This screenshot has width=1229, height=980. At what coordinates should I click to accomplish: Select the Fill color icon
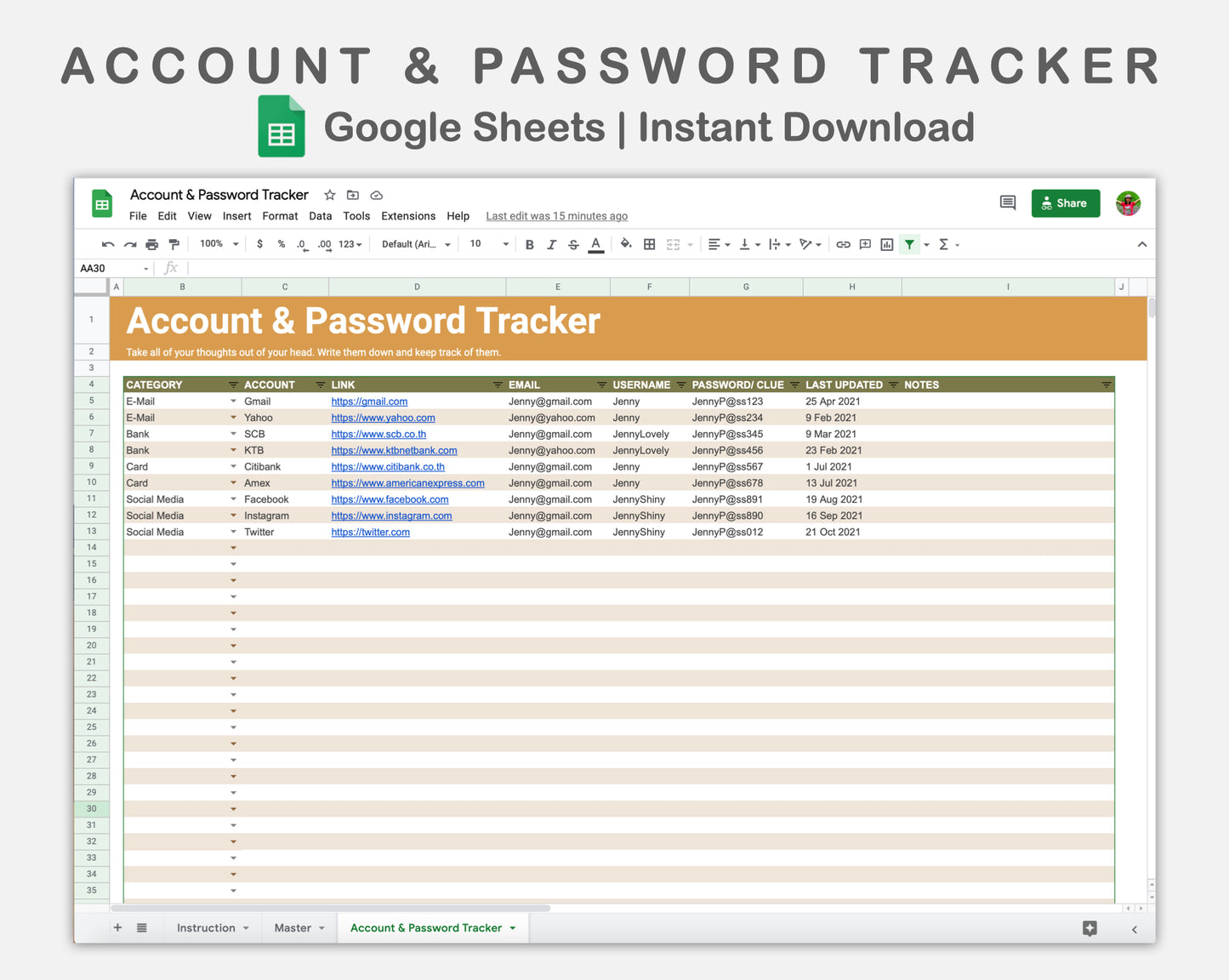[626, 244]
